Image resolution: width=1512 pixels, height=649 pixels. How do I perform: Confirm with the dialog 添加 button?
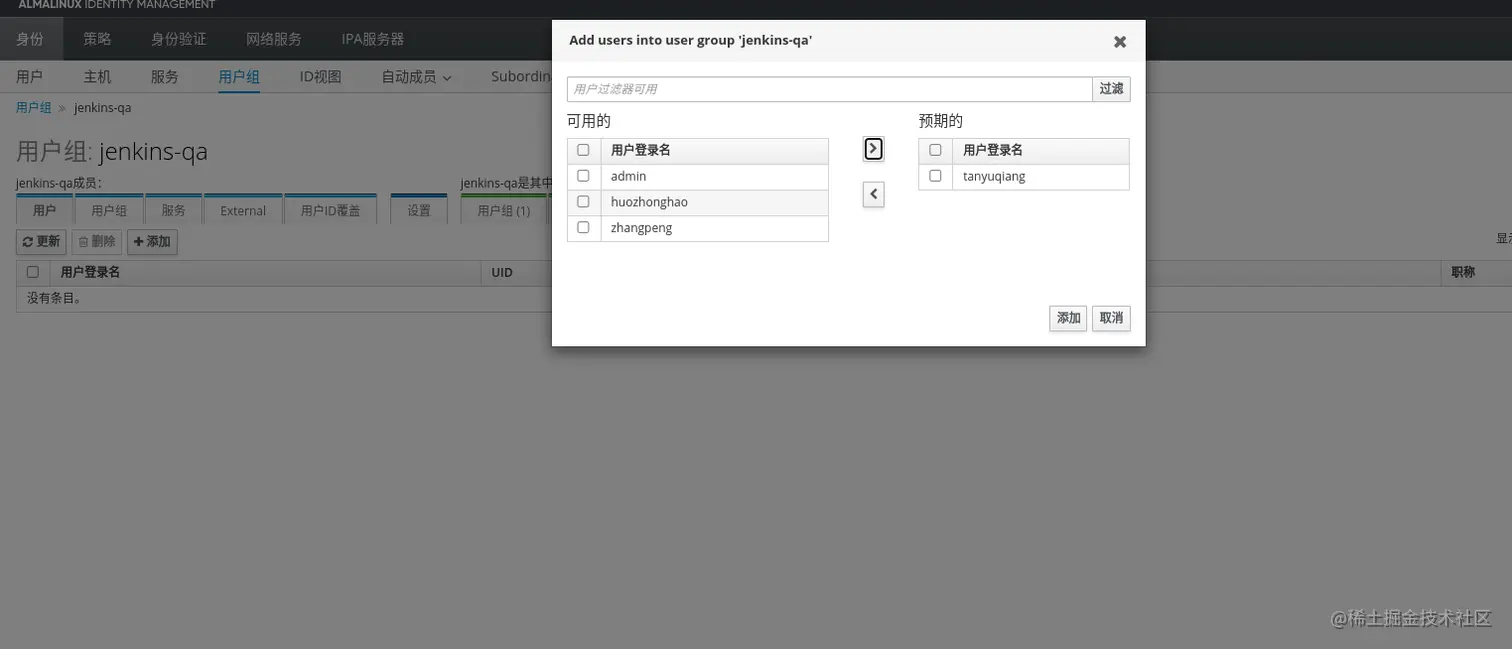tap(1068, 318)
